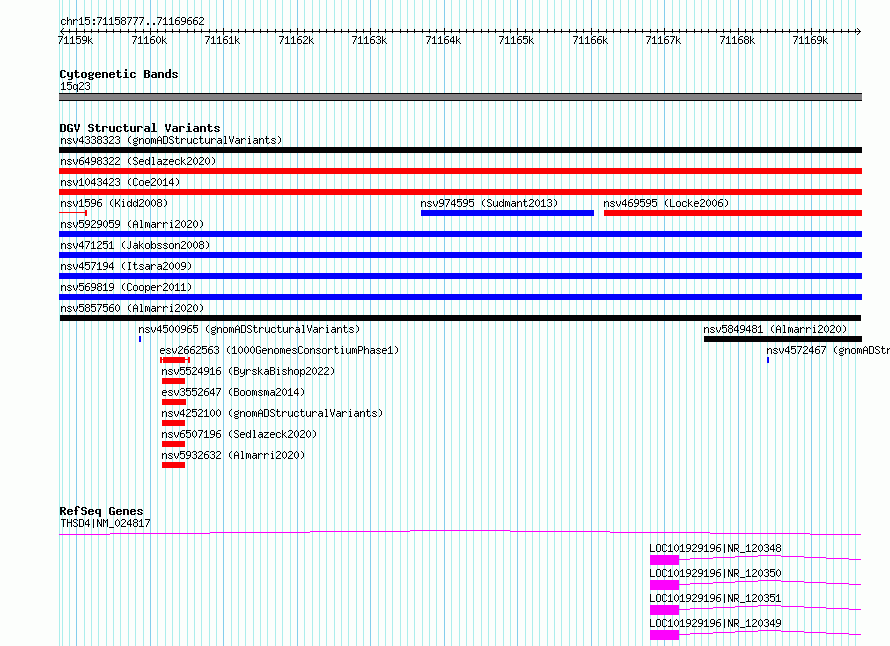890x646 pixels.
Task: Click the LOC101929196|NR_120348 transcript label
Action: 715,548
